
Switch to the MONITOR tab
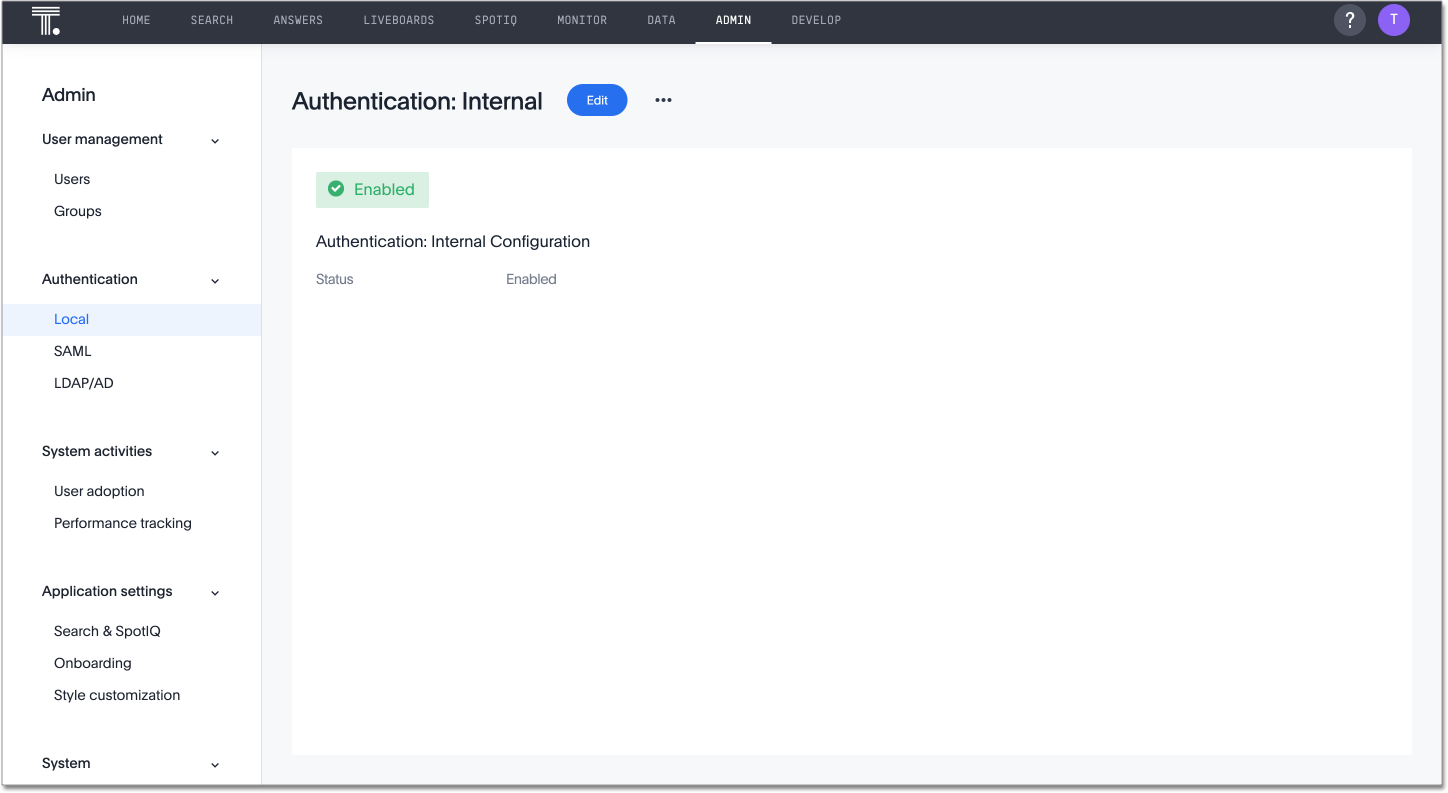click(582, 20)
